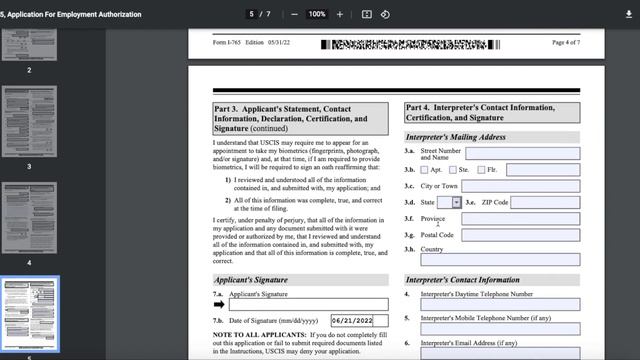Click the Interpreter's Mobile Telephone Number field
The image size is (640, 360).
click(500, 329)
